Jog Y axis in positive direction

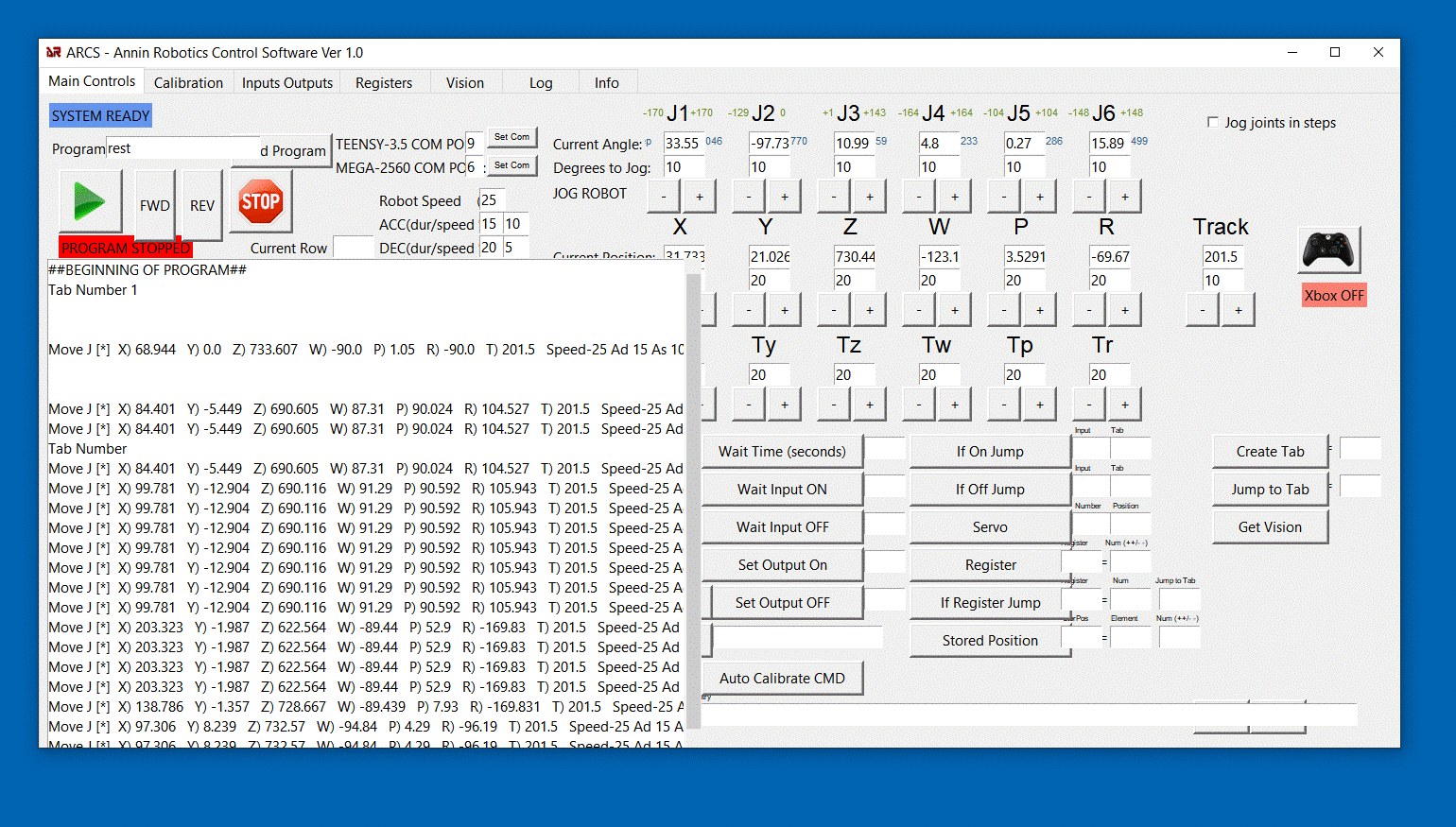tap(785, 310)
